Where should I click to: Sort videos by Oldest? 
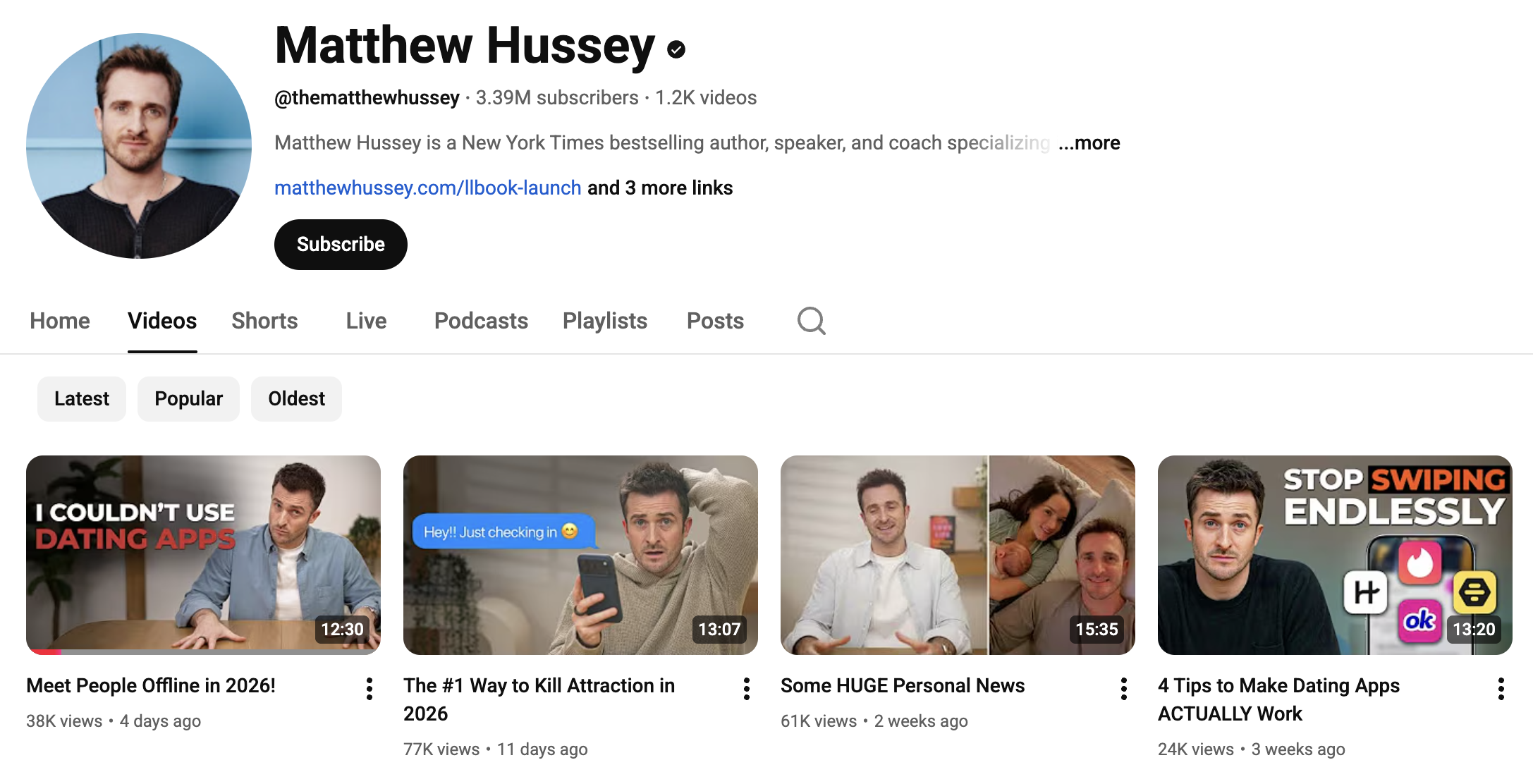coord(296,399)
